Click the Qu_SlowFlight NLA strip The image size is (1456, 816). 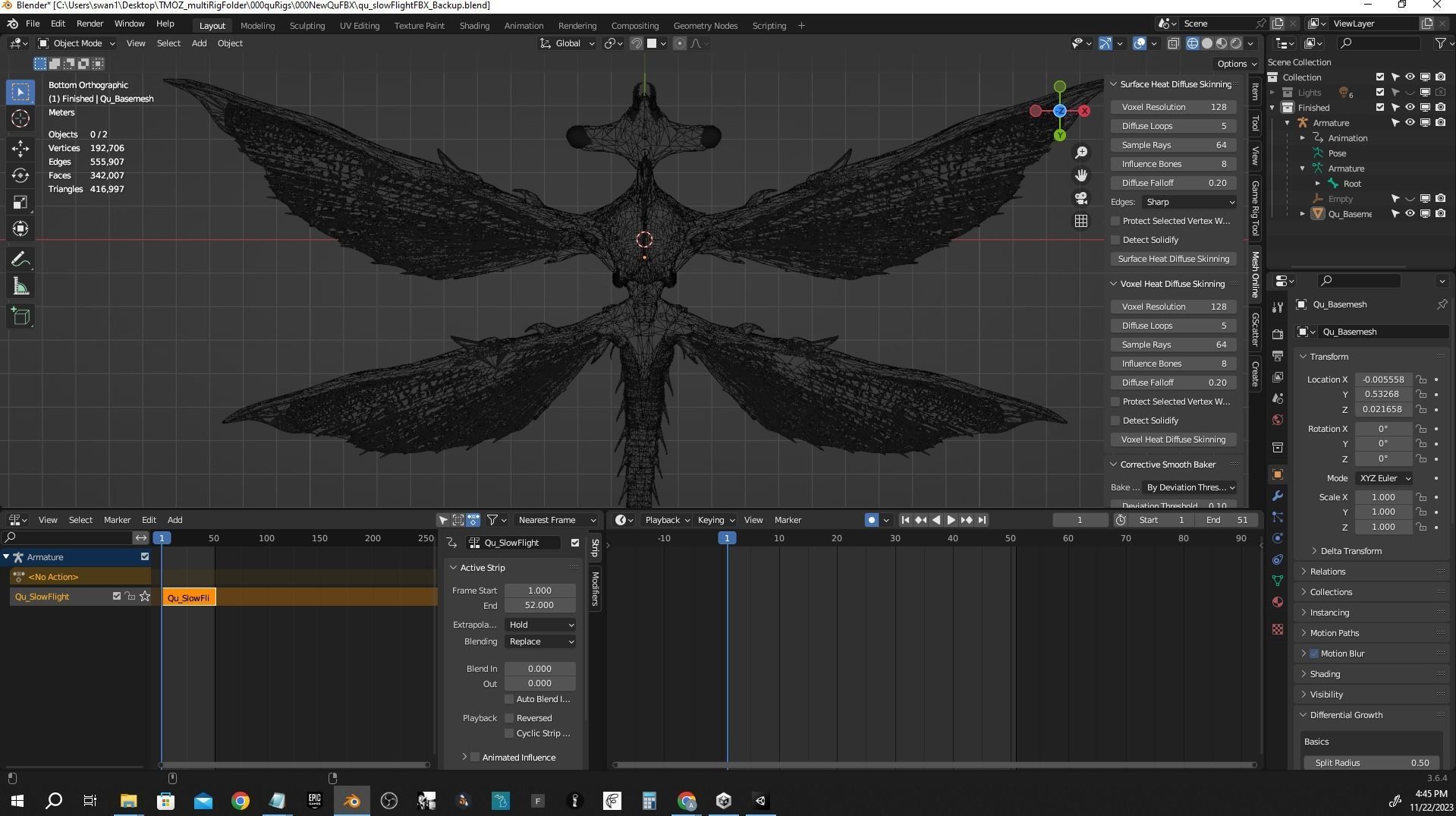pos(189,597)
